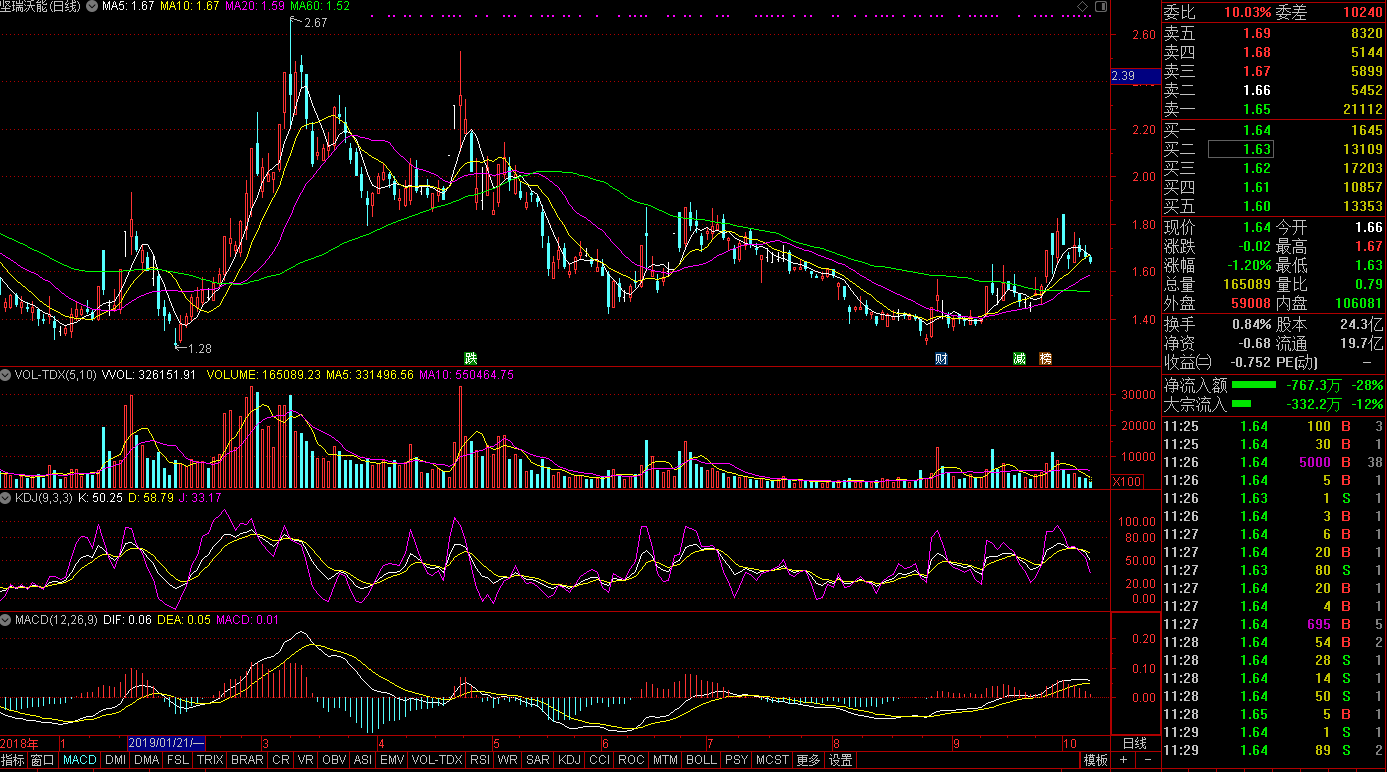1387x772 pixels.
Task: Click the 买二 price 1.63 input box
Action: [1241, 150]
